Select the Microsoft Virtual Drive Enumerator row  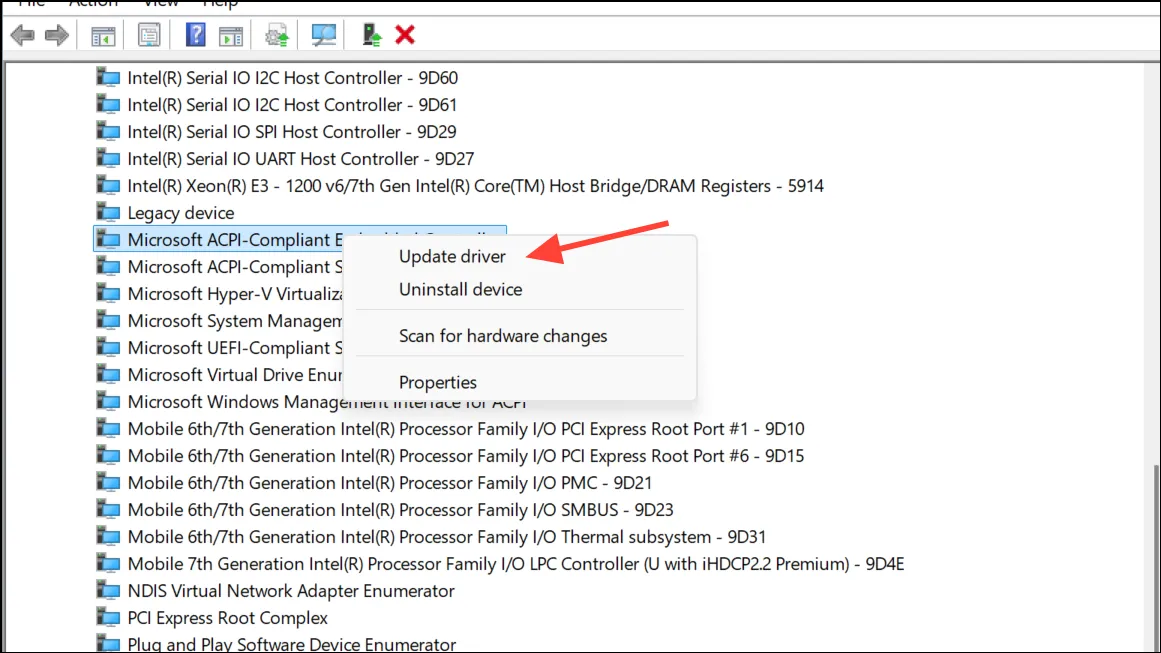pos(235,375)
